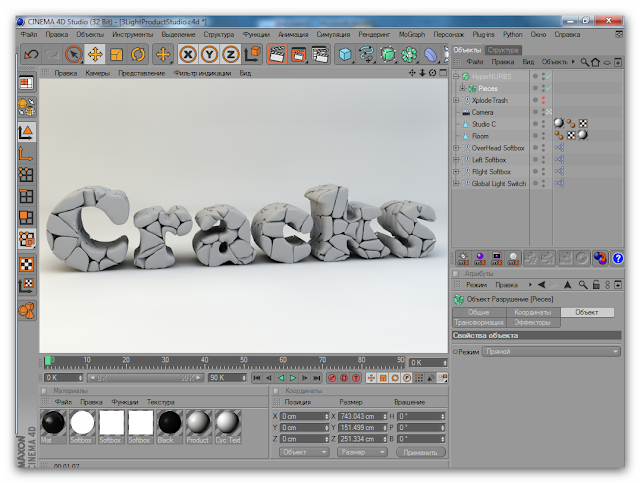Expand the OverHead Softbox tree item
Image resolution: width=640 pixels, height=483 pixels.
[x=457, y=148]
